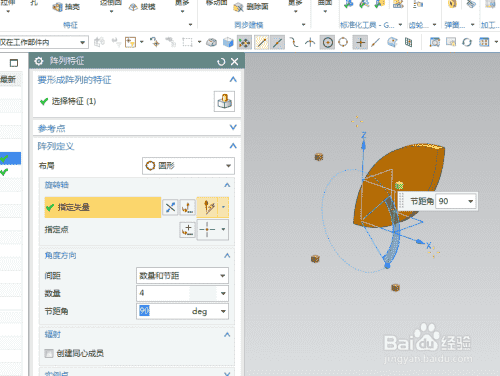Screen dimensions: 500x376
Task: Click the rectangle selection icon
Action: tap(187, 42)
